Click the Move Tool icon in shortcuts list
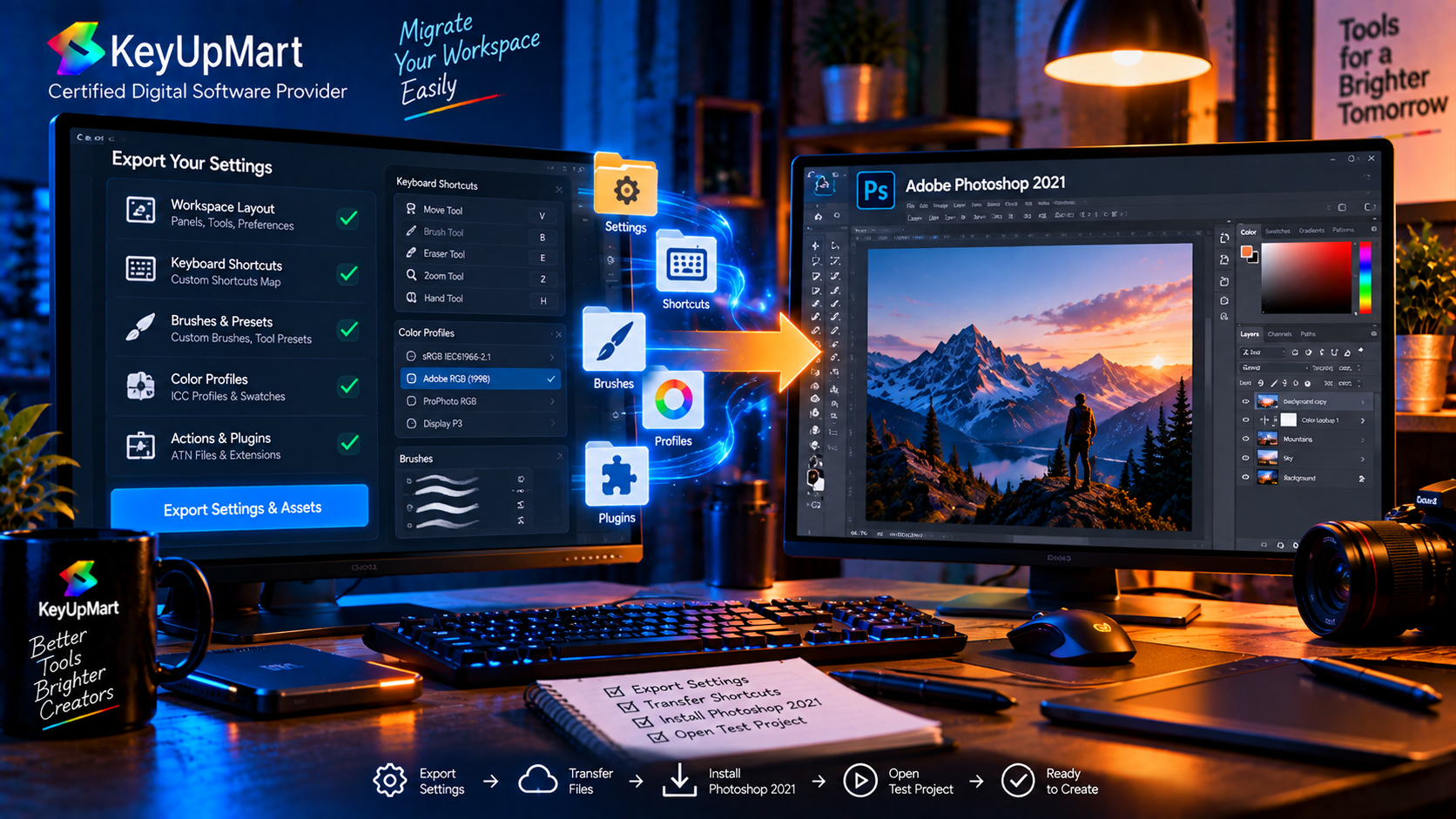This screenshot has height=819, width=1456. click(411, 209)
